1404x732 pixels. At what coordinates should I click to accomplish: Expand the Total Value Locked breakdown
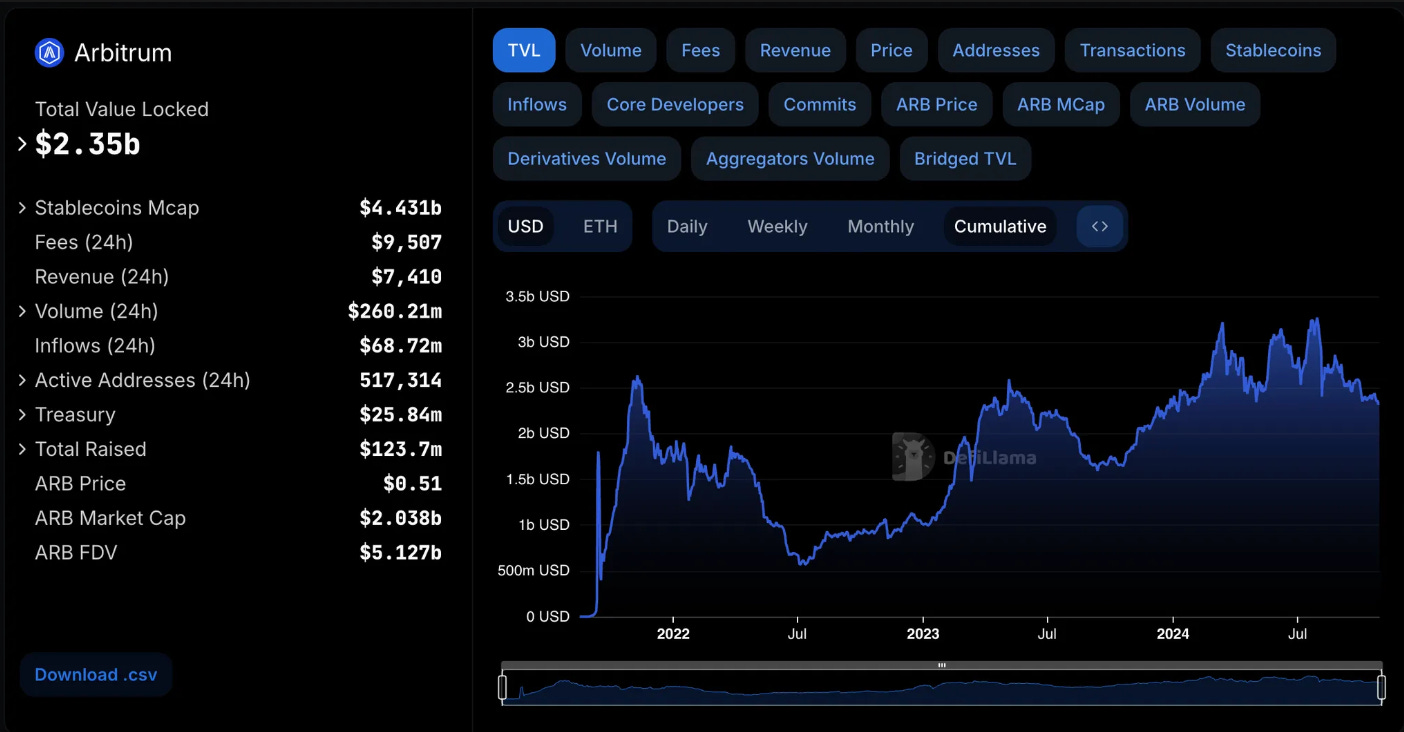pos(22,144)
